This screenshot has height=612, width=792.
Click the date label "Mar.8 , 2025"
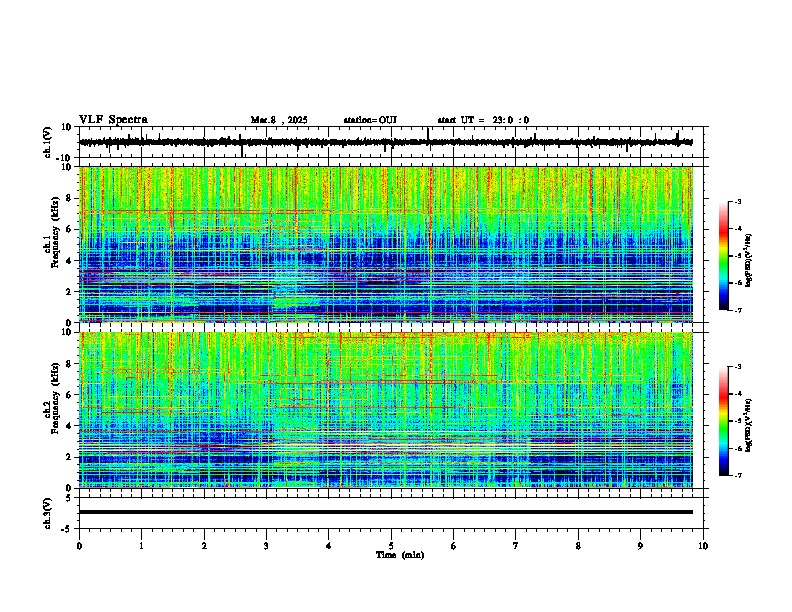click(279, 120)
